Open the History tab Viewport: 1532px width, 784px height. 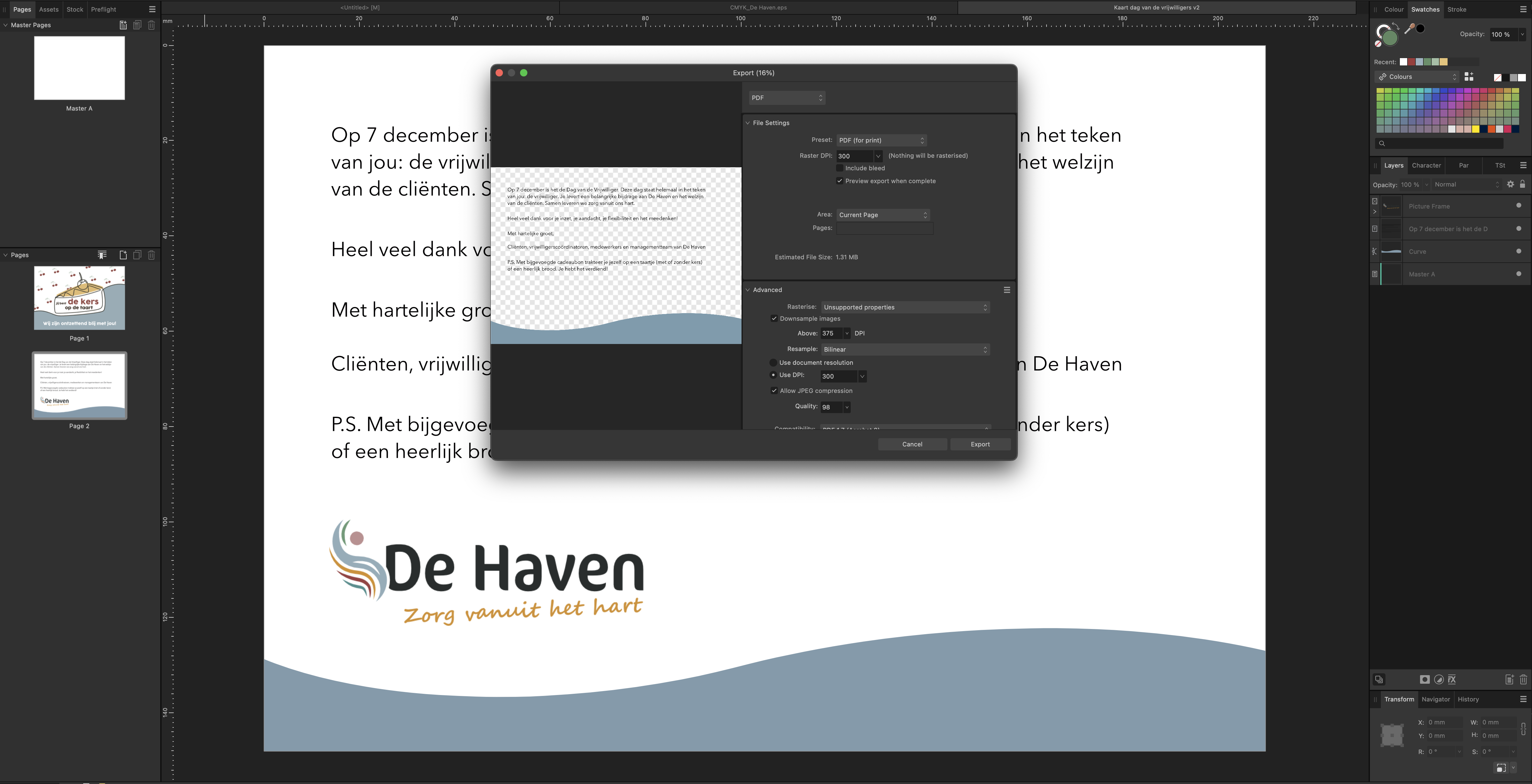tap(1468, 699)
